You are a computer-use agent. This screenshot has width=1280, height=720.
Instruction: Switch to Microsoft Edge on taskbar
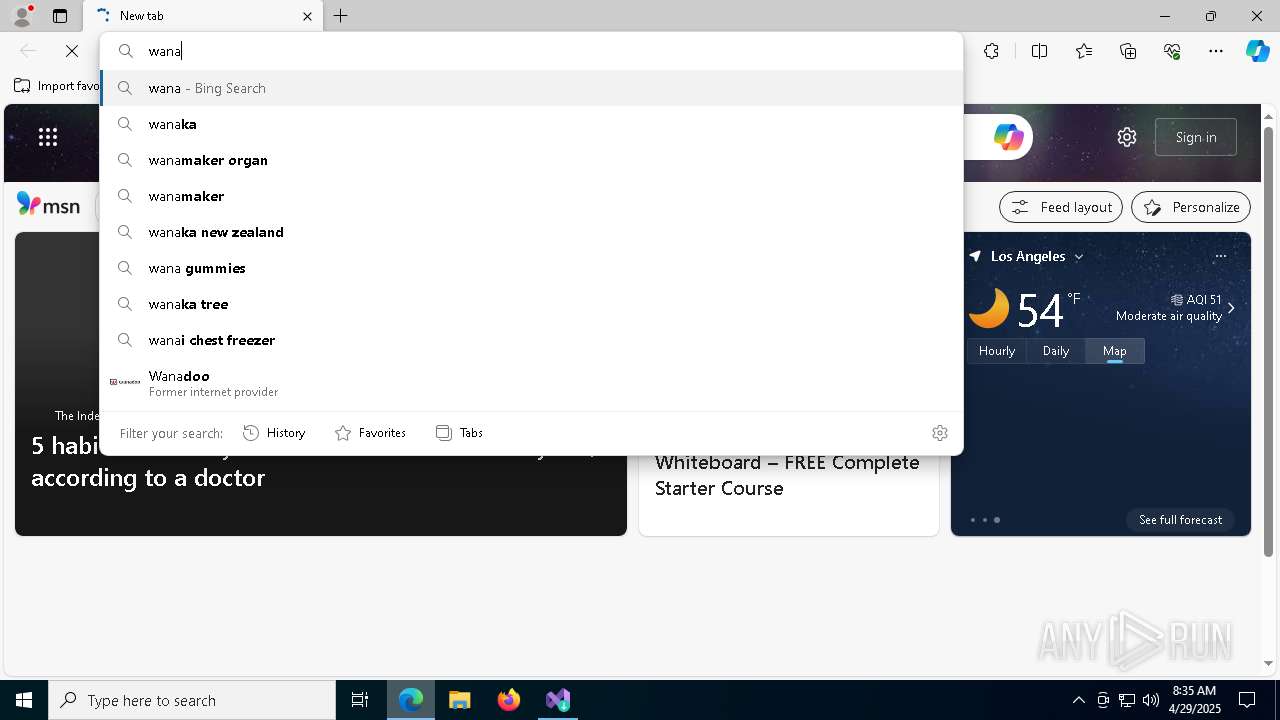(x=411, y=700)
